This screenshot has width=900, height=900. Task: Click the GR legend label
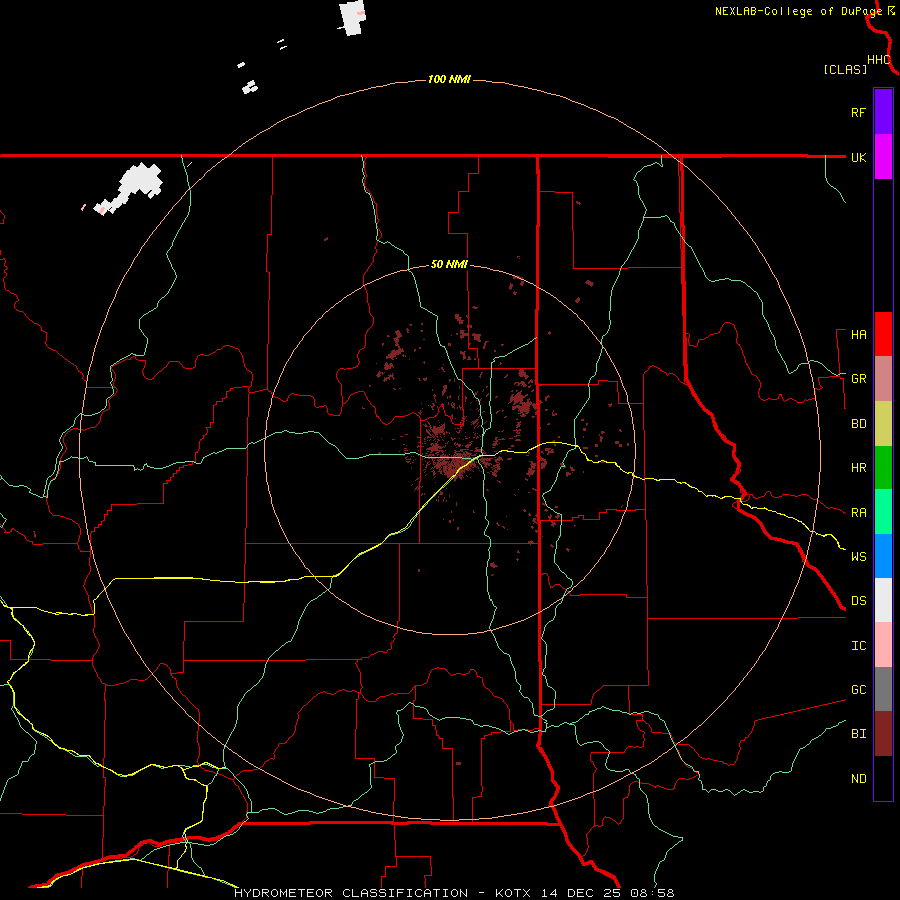858,379
